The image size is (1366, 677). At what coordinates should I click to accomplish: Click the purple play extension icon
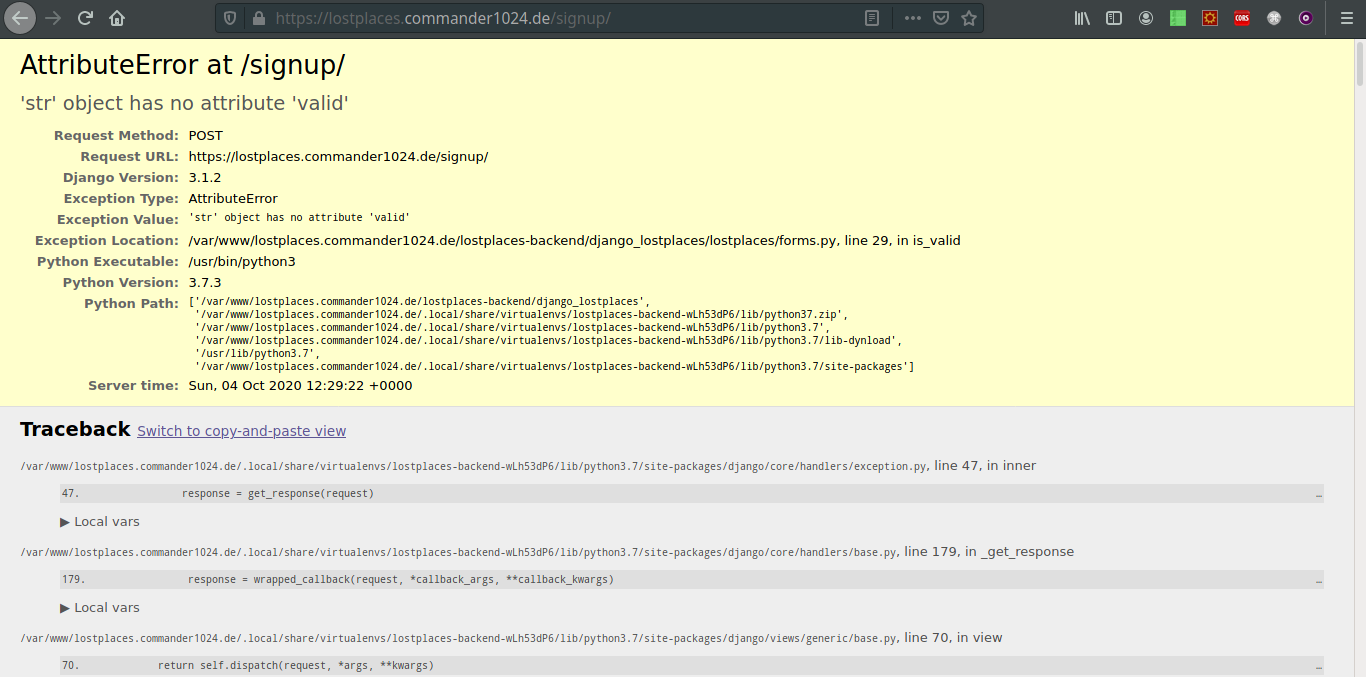1306,18
